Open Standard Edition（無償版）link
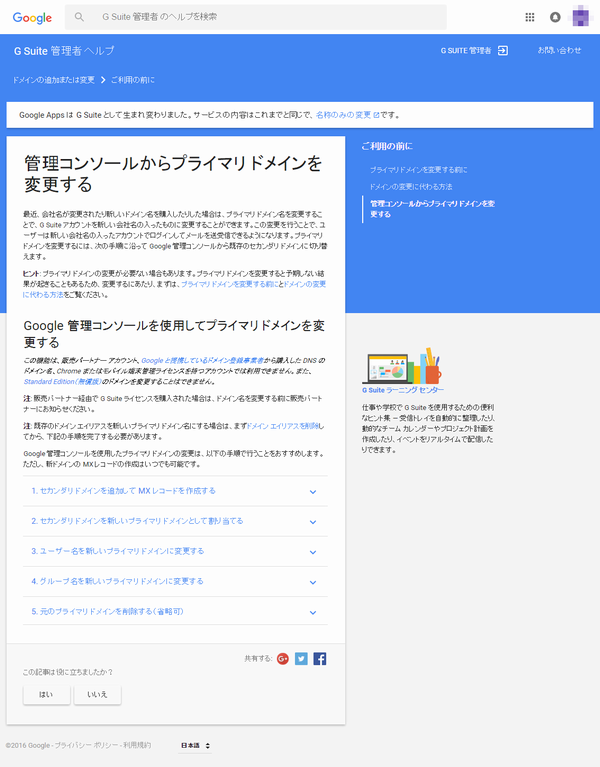 tap(63, 382)
